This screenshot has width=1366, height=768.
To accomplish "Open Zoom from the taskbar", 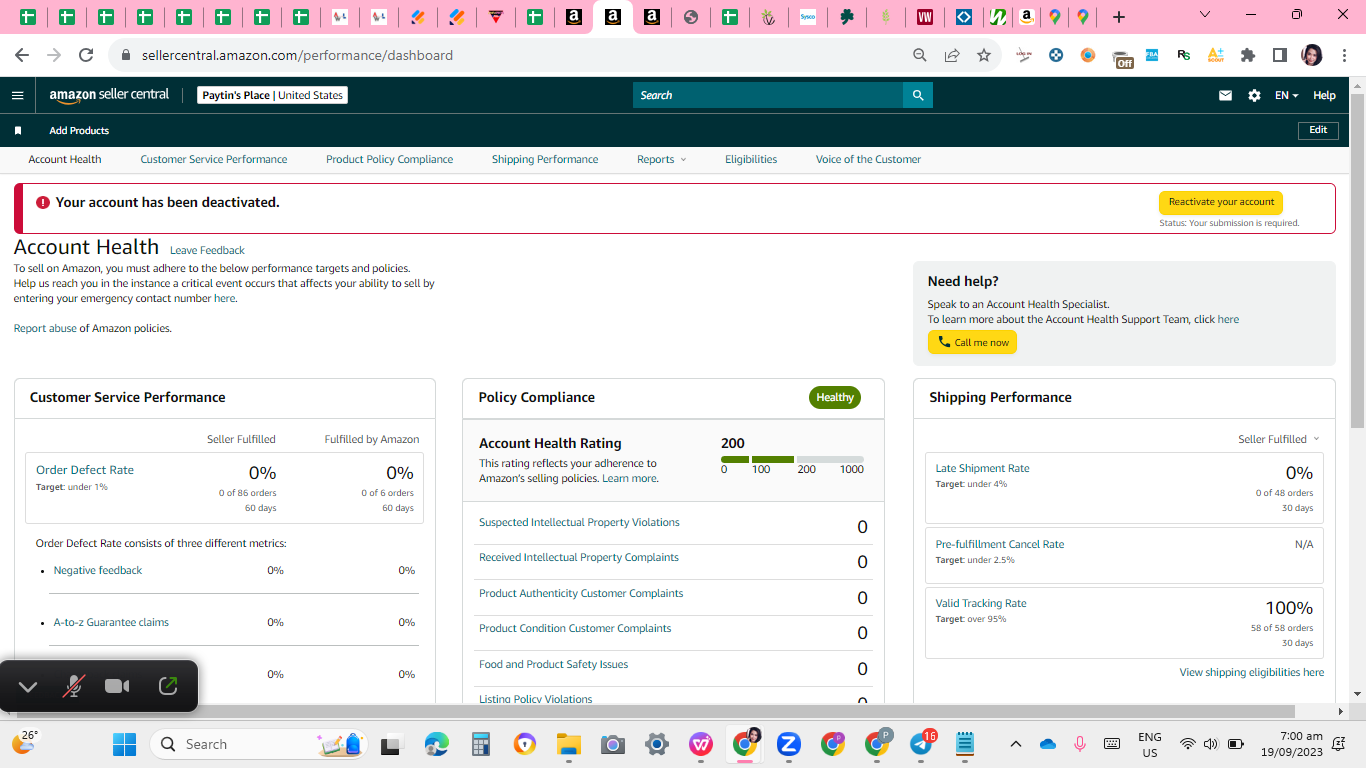I will 789,744.
